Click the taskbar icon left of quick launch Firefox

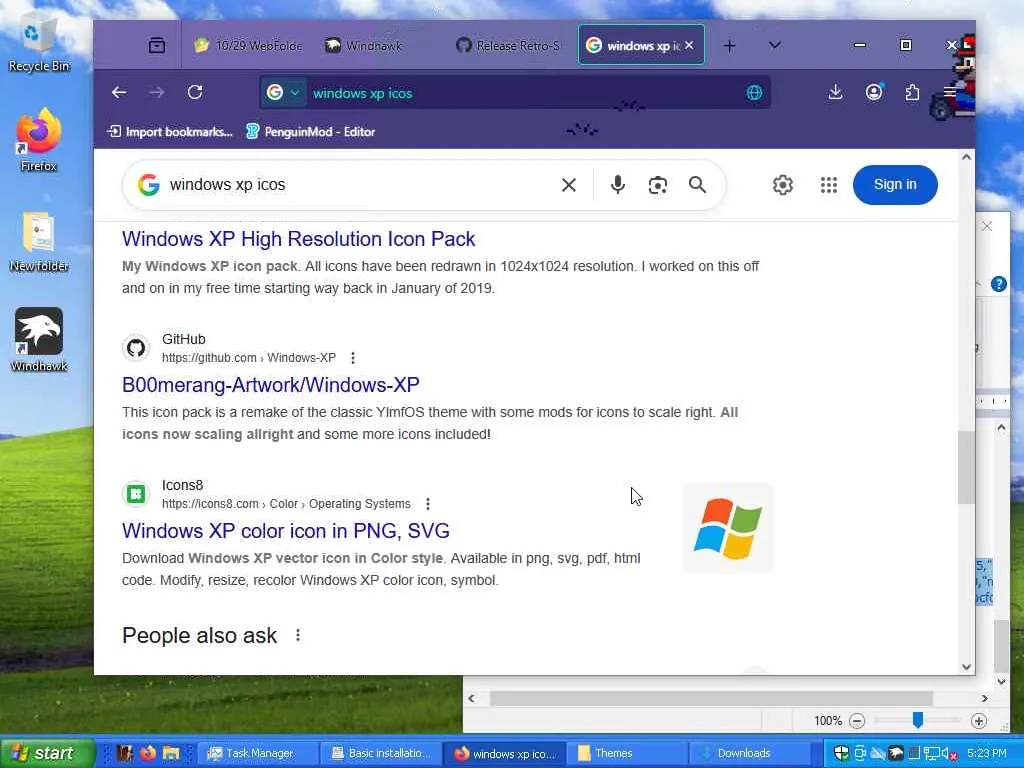[x=125, y=753]
